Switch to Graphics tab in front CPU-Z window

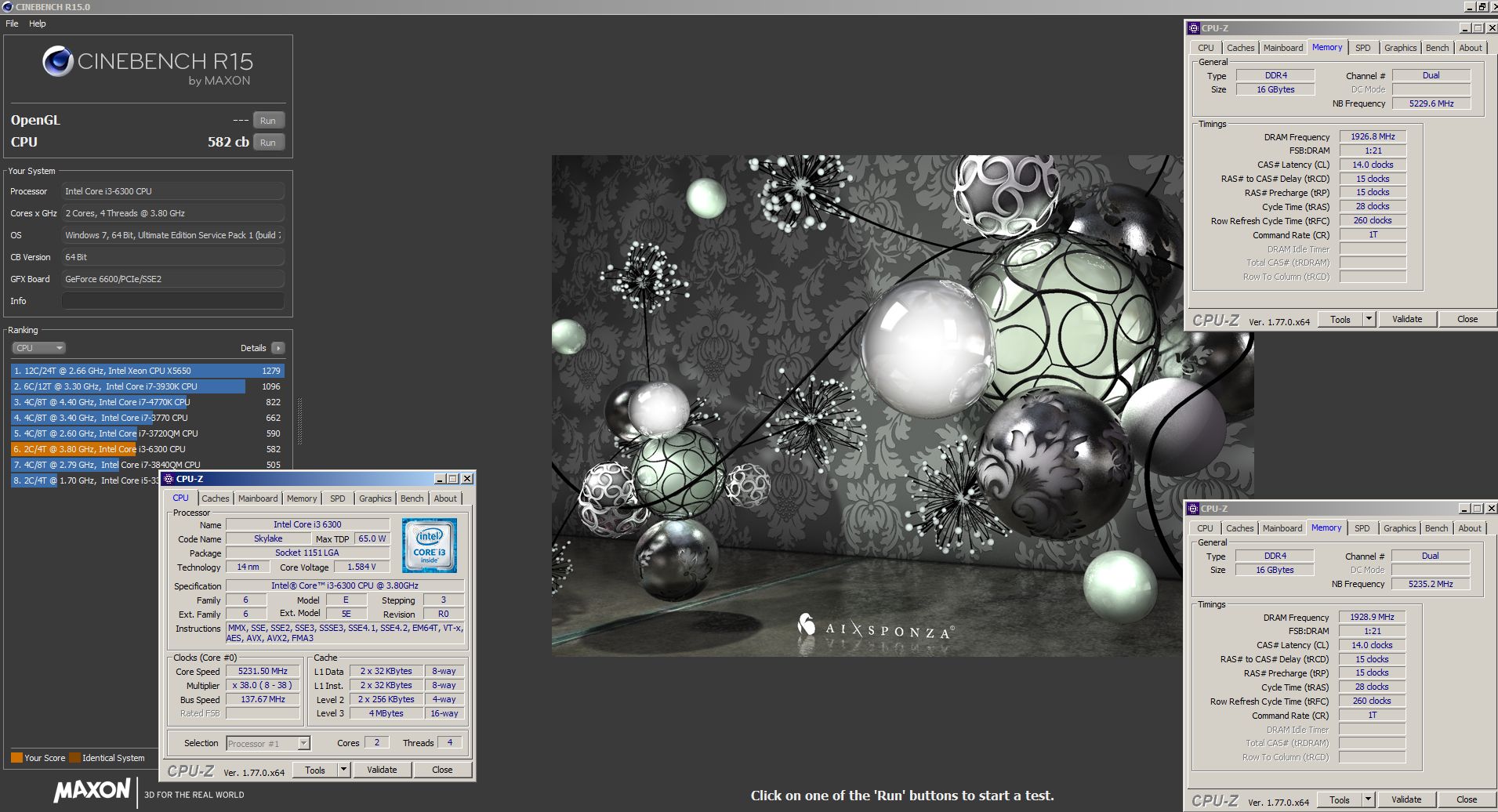(375, 498)
